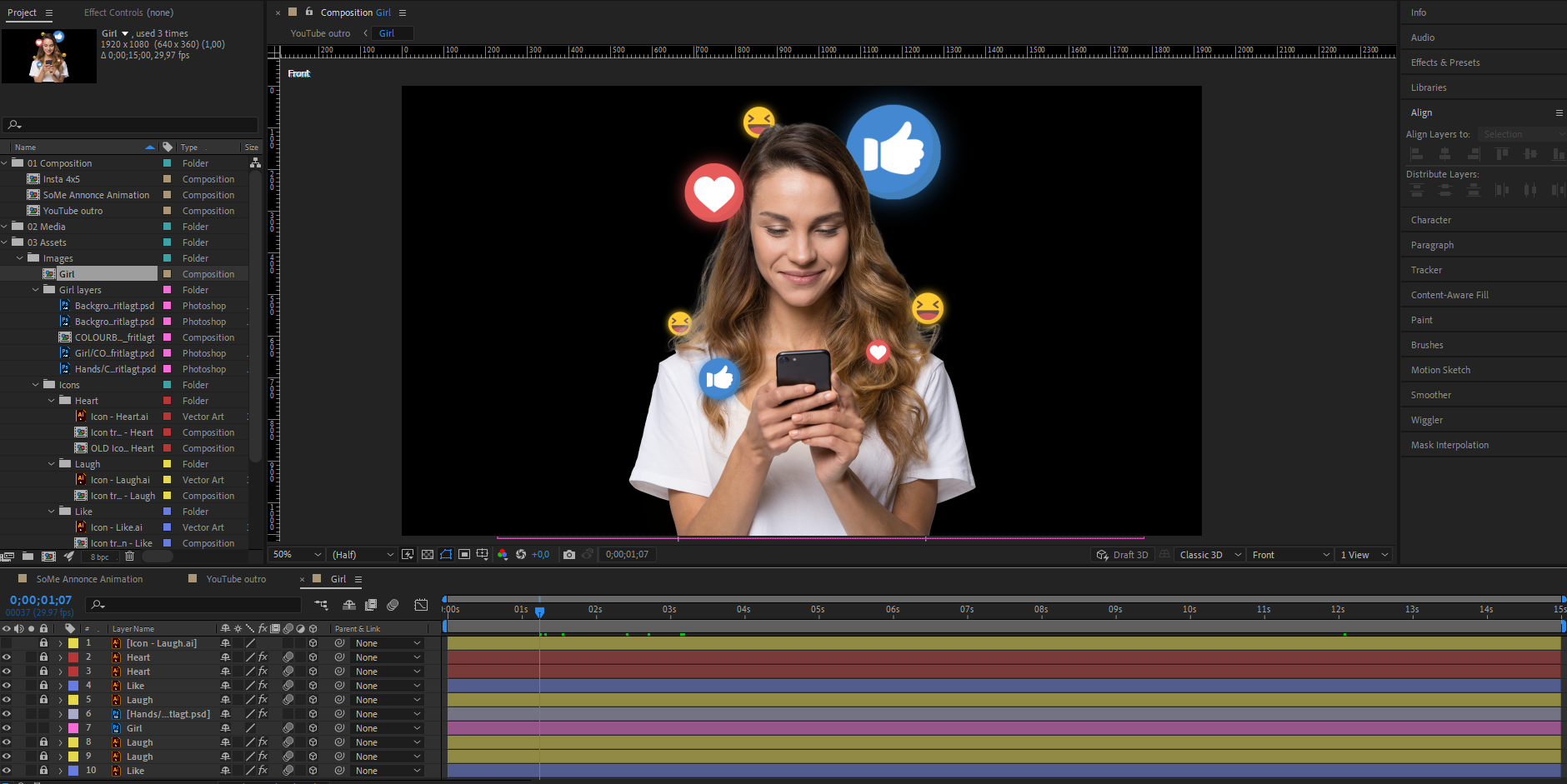Toggle Fast Previews in the viewer

click(x=408, y=554)
